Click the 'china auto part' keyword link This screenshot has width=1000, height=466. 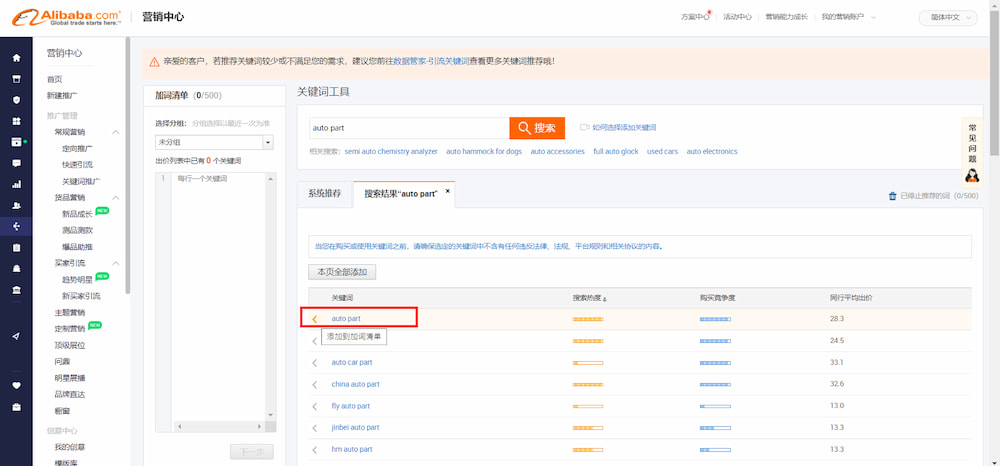pyautogui.click(x=355, y=384)
